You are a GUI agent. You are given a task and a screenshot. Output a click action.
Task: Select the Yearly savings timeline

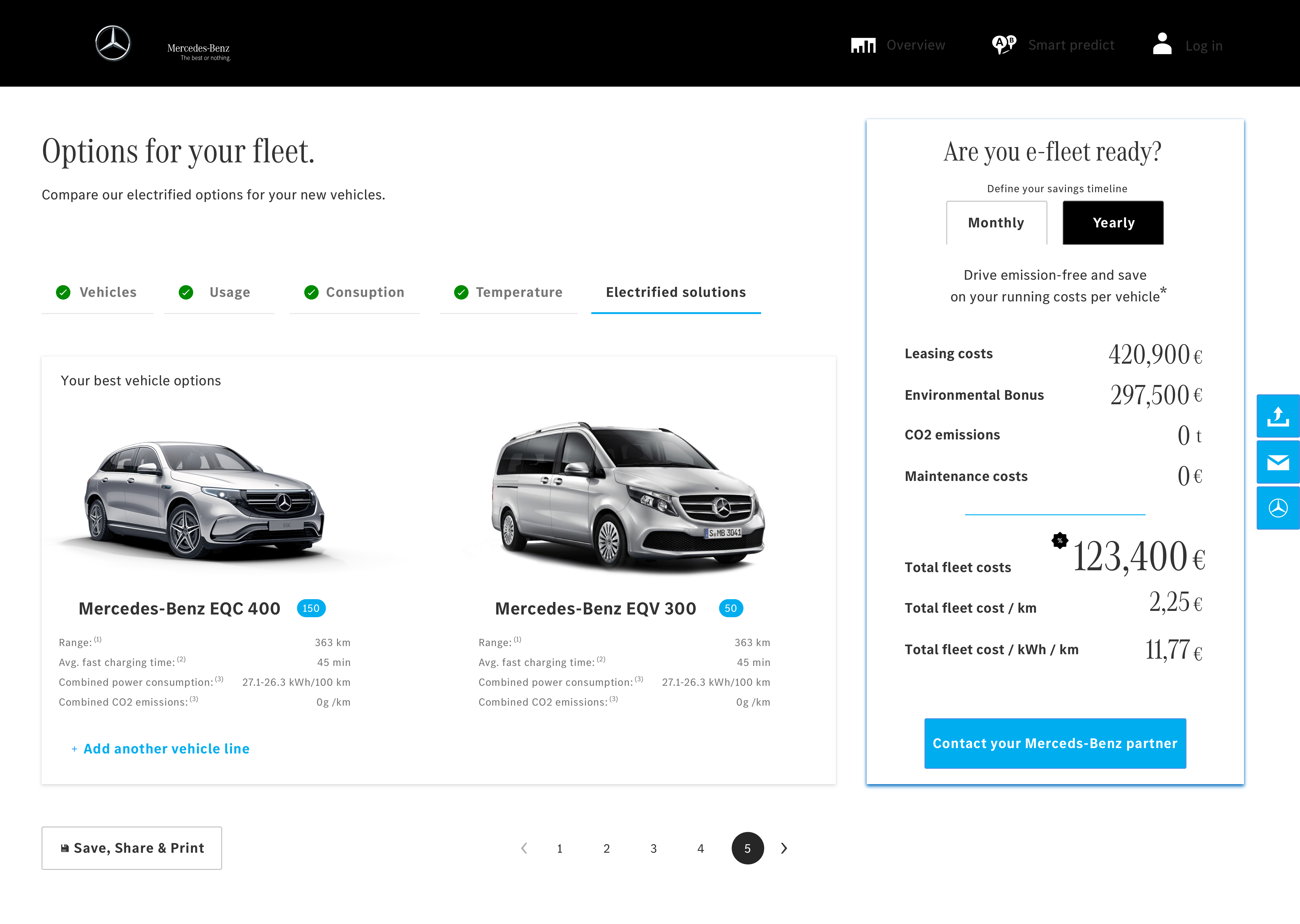[1113, 223]
